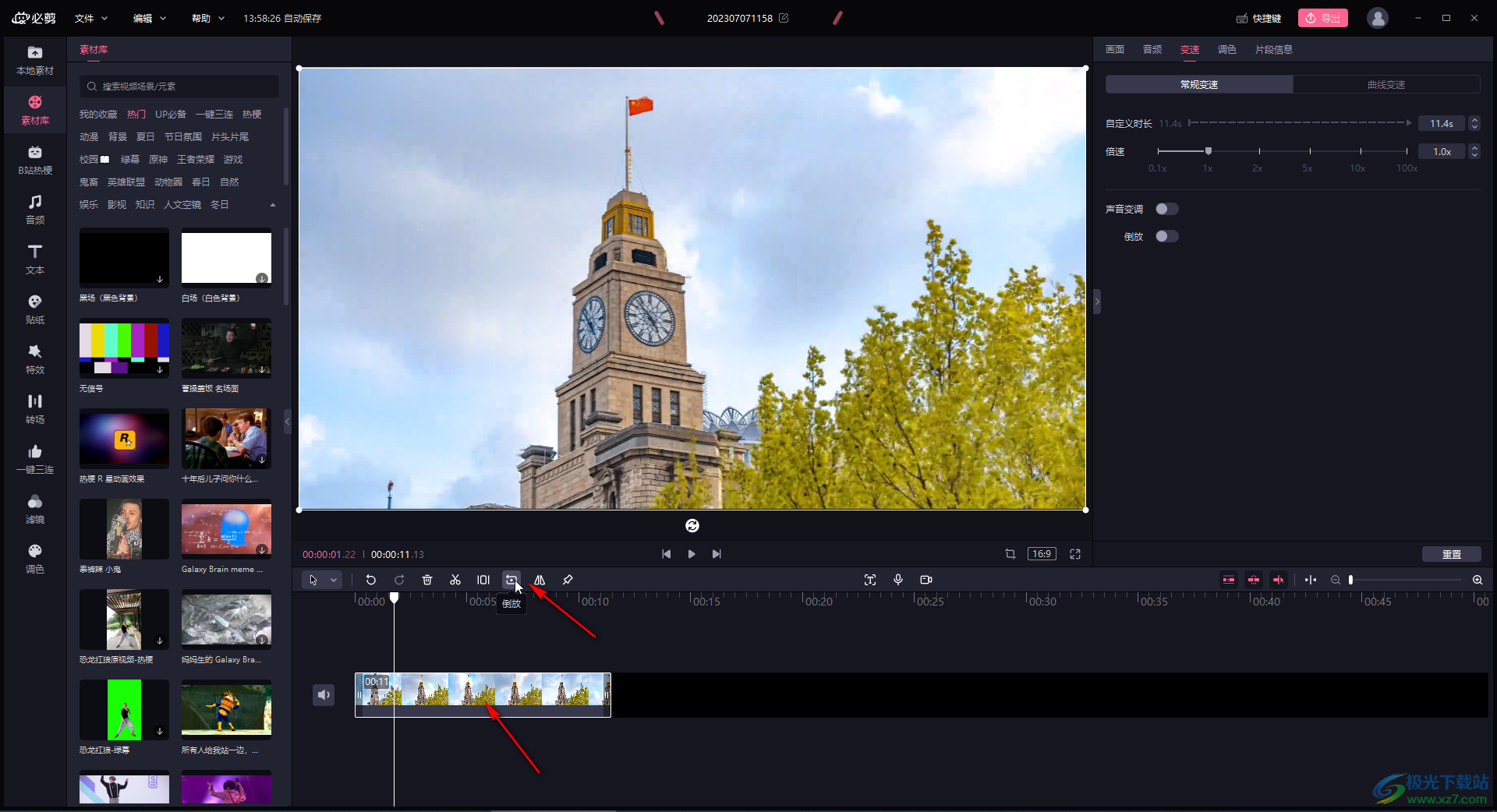
Task: Toggle the first red snapping icon in timeline toolbar
Action: click(1229, 580)
